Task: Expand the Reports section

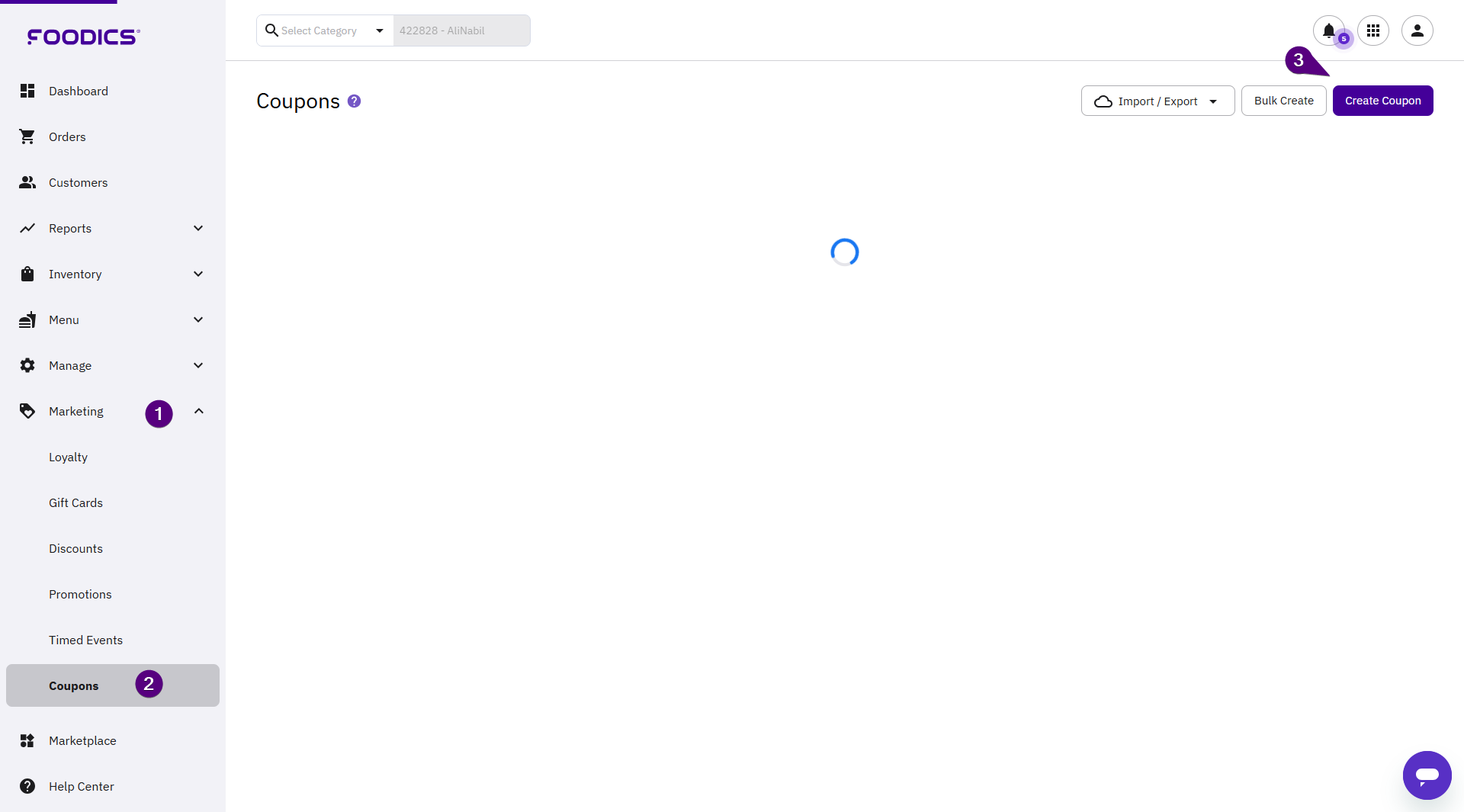Action: click(198, 228)
